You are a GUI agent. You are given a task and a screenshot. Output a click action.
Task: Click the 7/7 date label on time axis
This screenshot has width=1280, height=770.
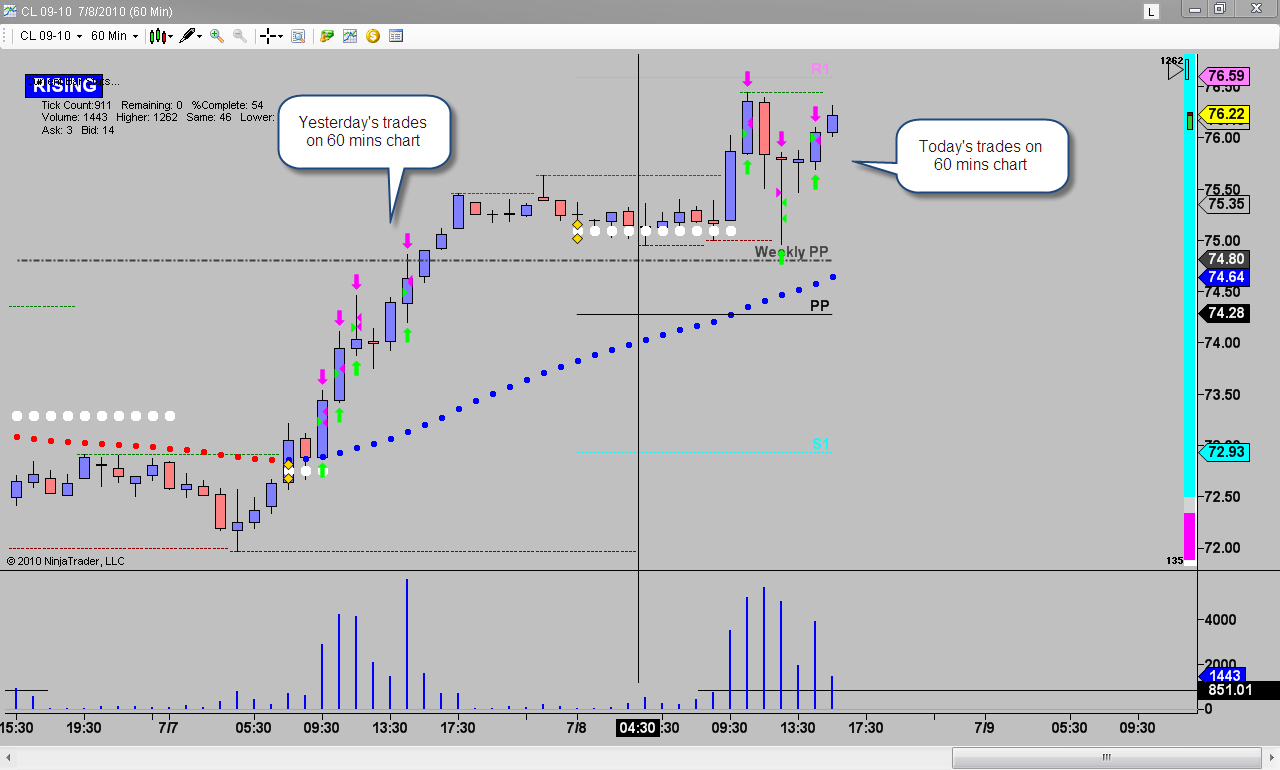(168, 727)
